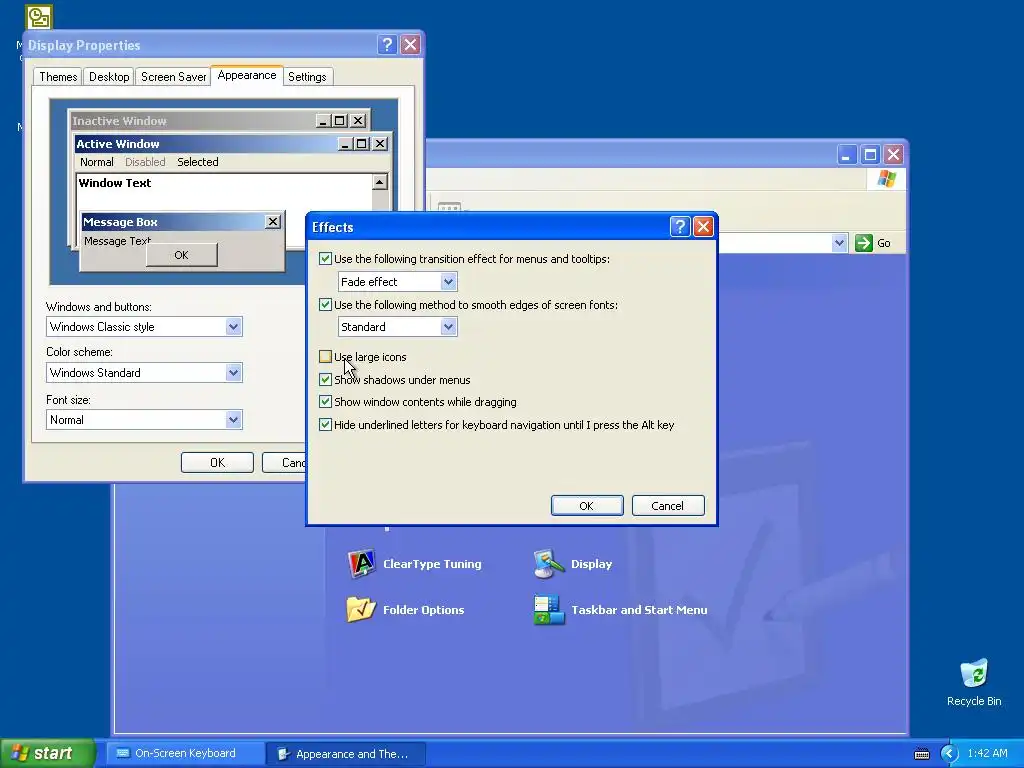Open the ClearType Tuning icon
This screenshot has height=768, width=1024.
[x=361, y=564]
